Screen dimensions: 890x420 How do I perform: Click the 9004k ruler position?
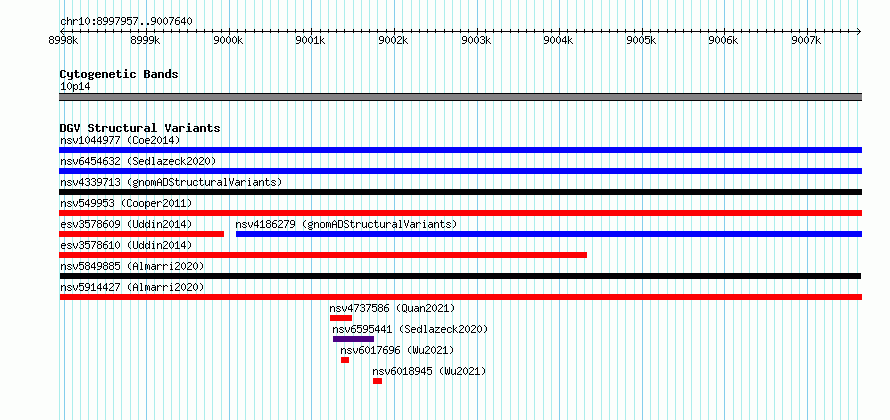pyautogui.click(x=560, y=40)
